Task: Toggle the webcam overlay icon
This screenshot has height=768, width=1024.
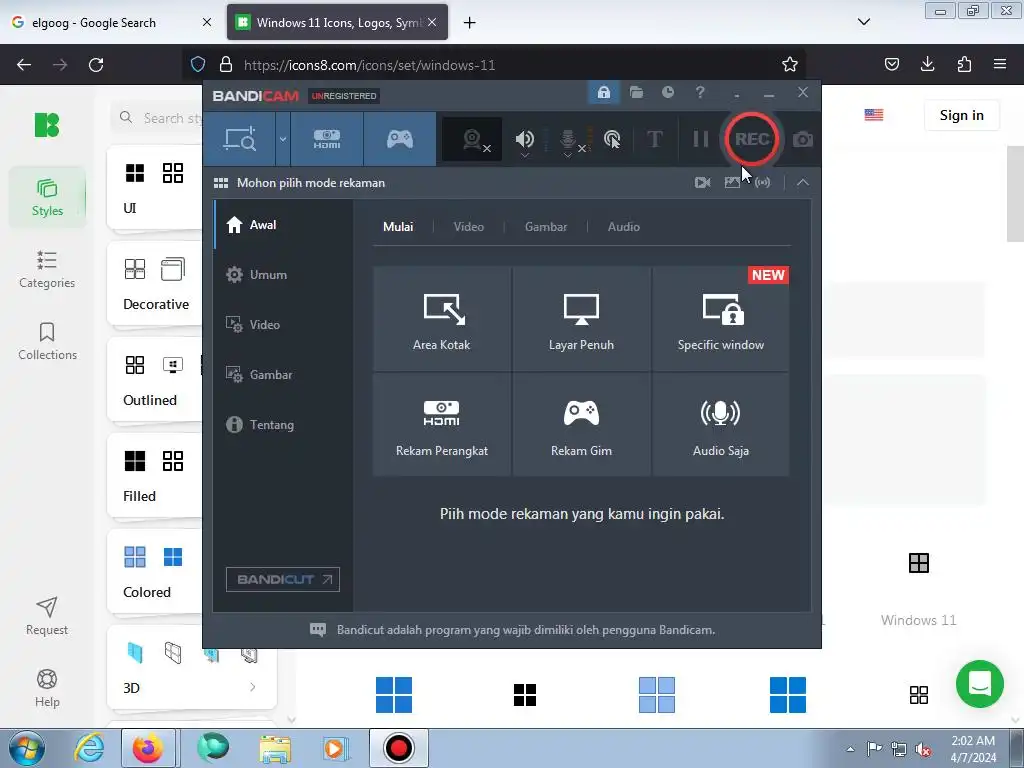Action: click(x=473, y=139)
